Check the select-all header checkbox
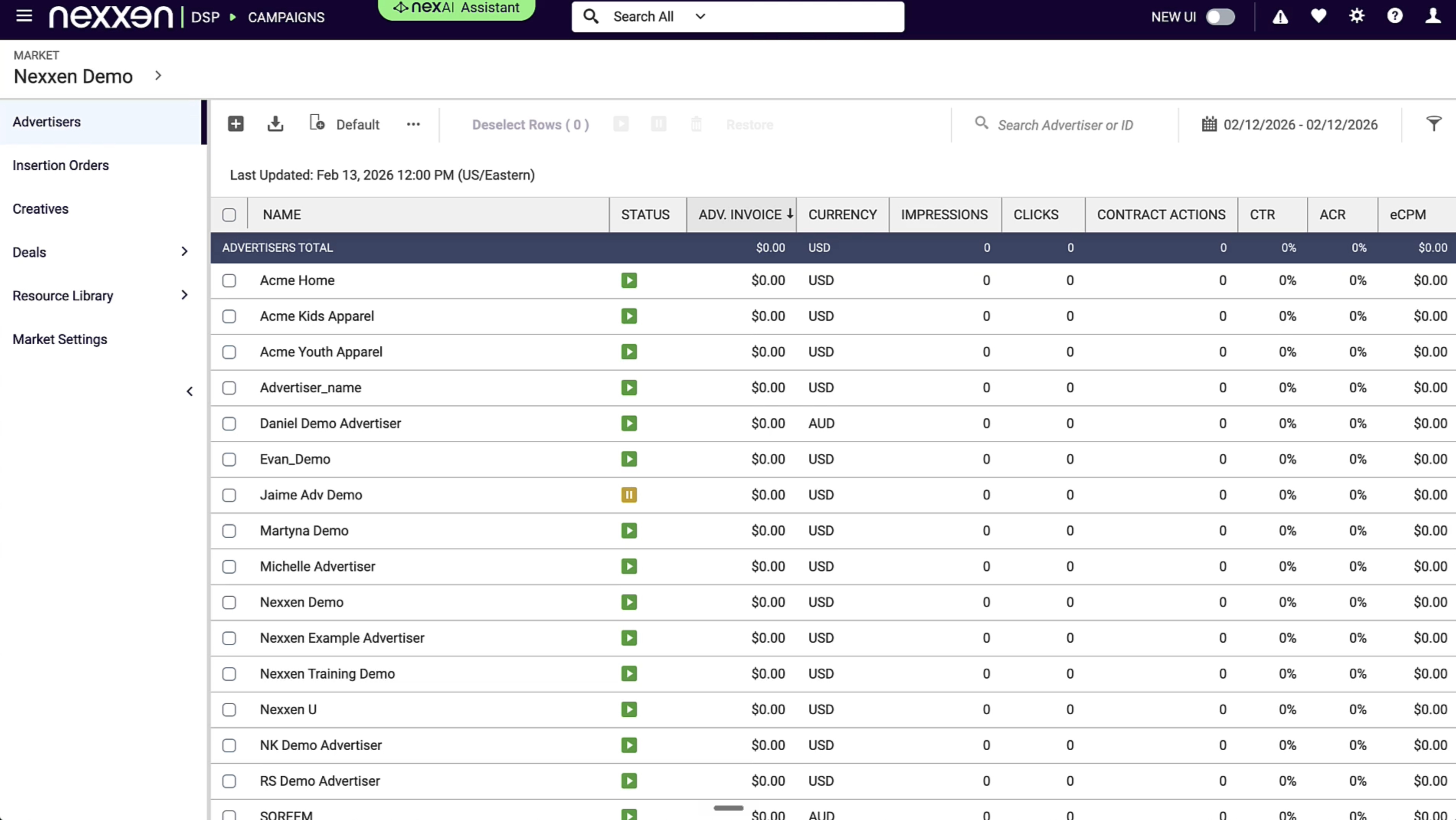 [x=229, y=215]
